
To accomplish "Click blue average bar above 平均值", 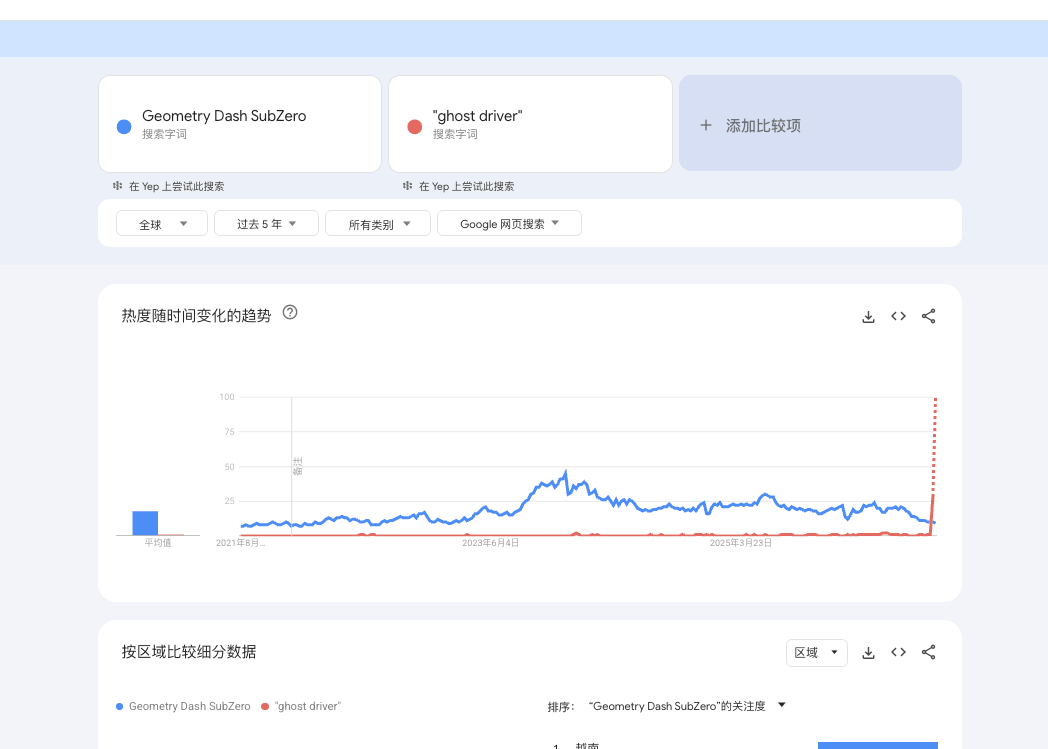I will tap(145, 523).
